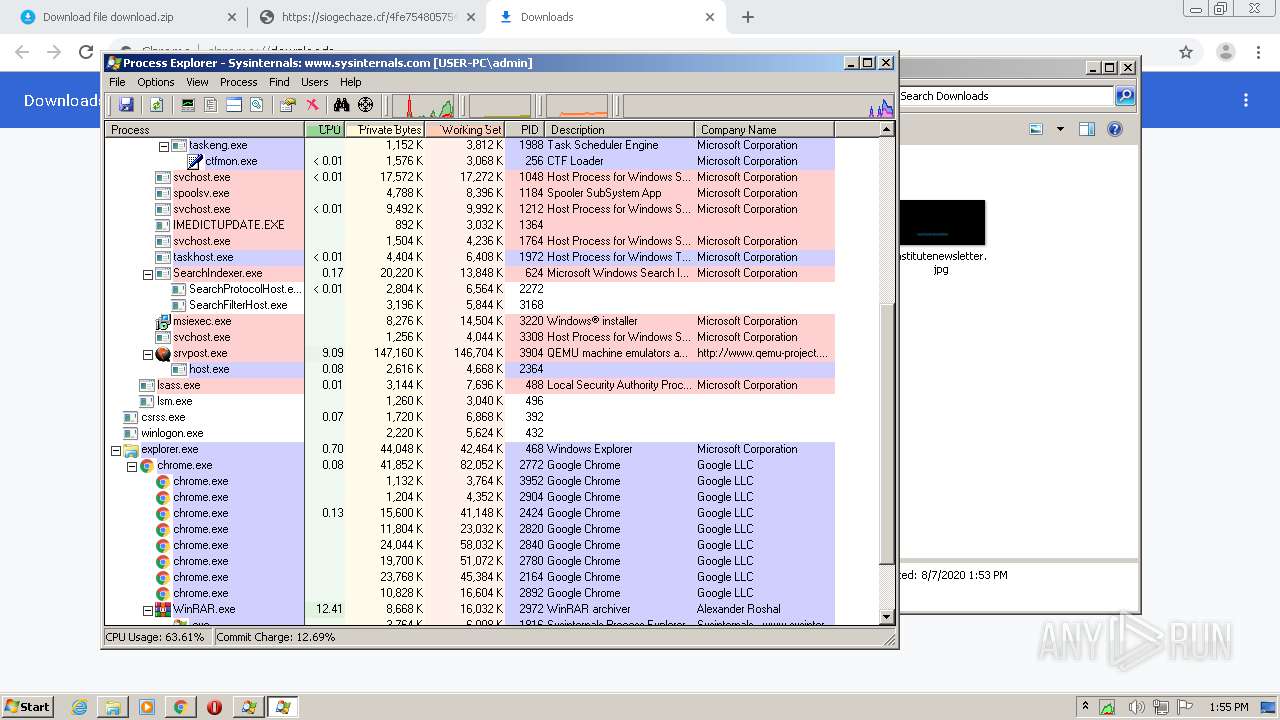This screenshot has height=720, width=1280.
Task: Sort by the Company Name column header
Action: coord(764,130)
